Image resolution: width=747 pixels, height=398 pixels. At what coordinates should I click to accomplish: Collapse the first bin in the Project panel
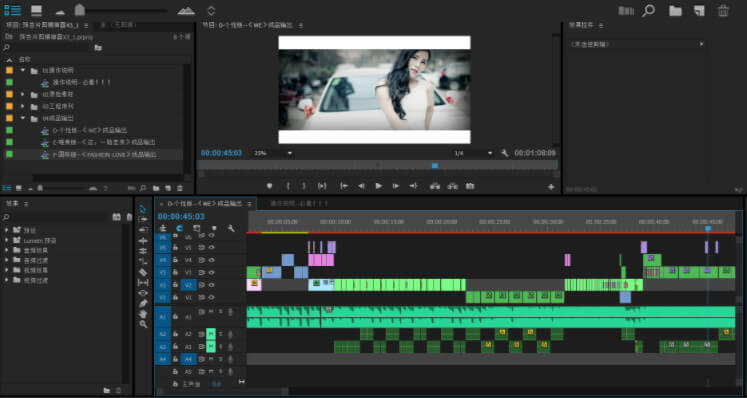[x=22, y=70]
